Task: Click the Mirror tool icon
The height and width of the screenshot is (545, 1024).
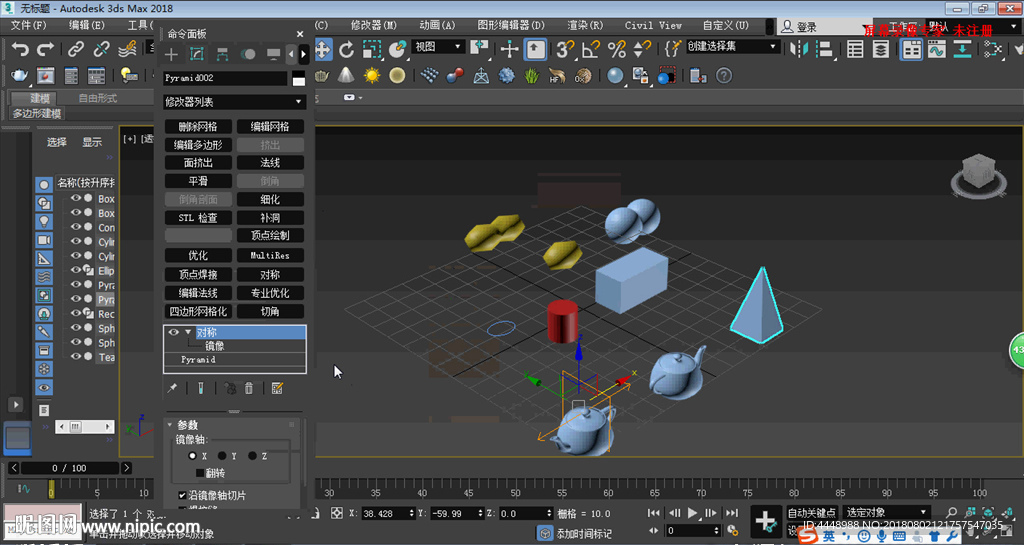Action: tap(798, 49)
